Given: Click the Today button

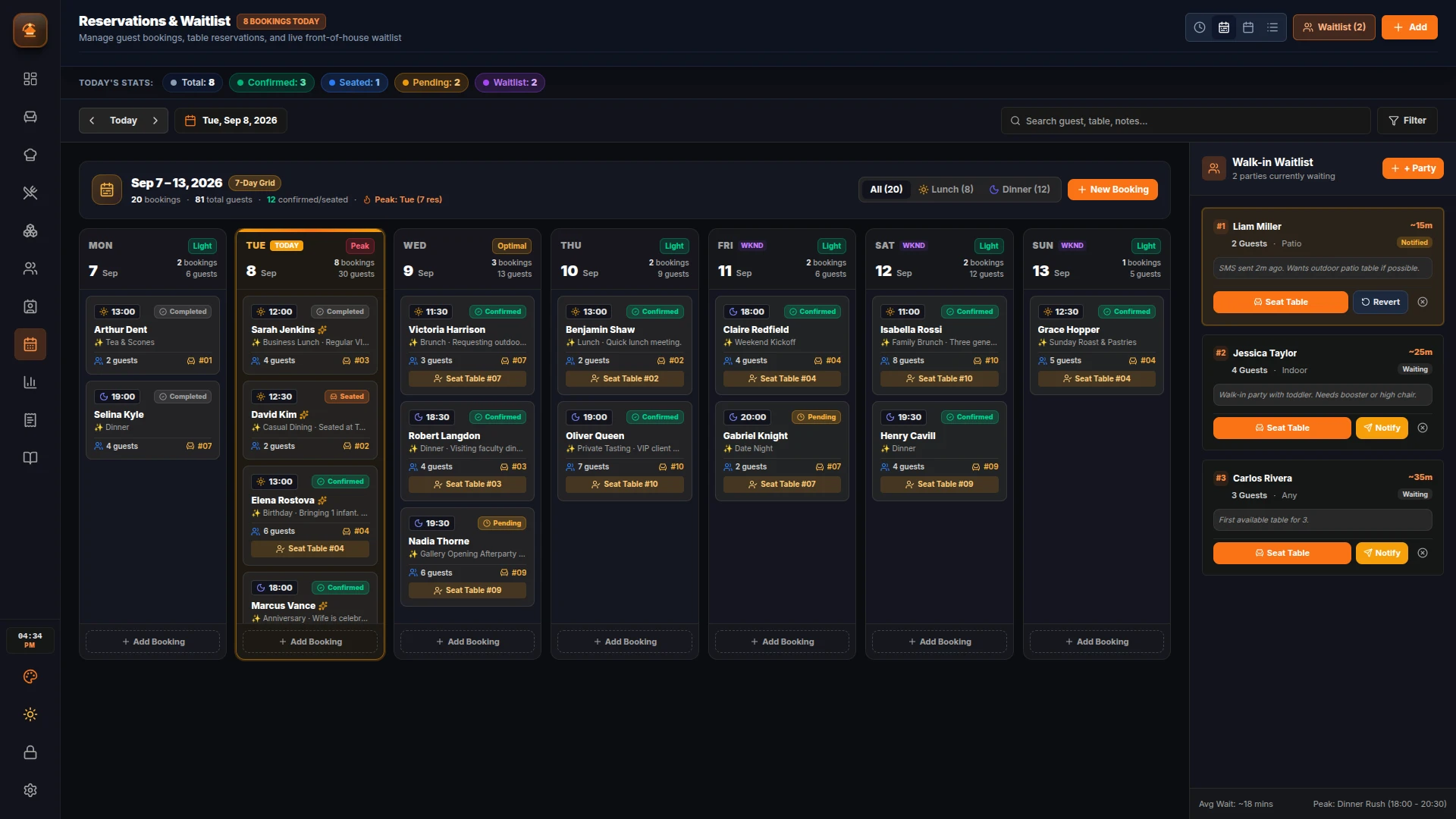Looking at the screenshot, I should pyautogui.click(x=124, y=121).
